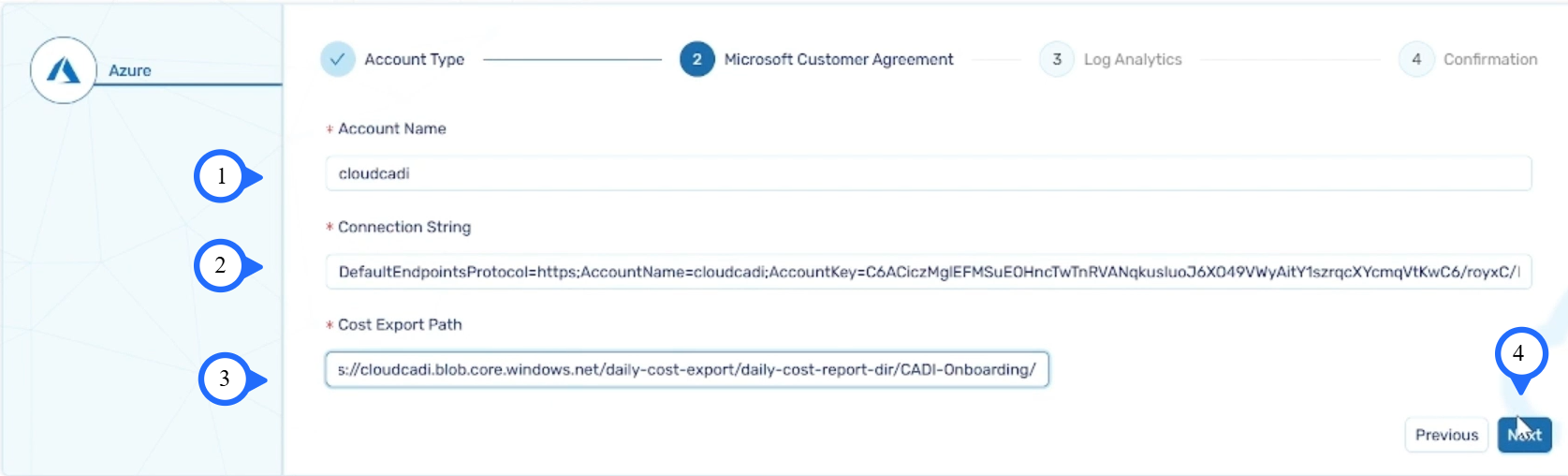
Task: Click the step 3 circle indicator
Action: (x=1056, y=59)
